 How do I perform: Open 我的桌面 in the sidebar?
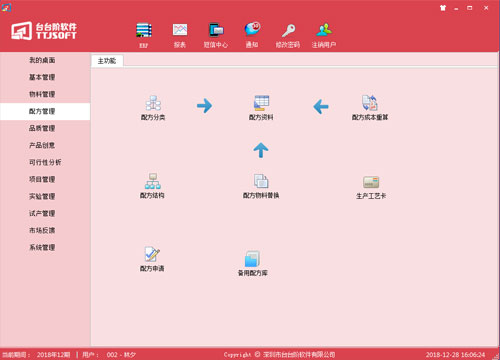coord(42,60)
